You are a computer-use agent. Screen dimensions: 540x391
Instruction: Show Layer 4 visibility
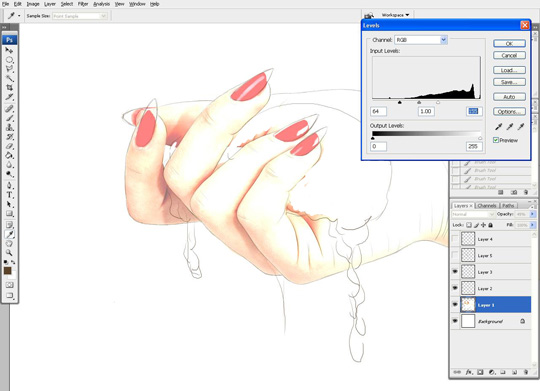coord(455,239)
